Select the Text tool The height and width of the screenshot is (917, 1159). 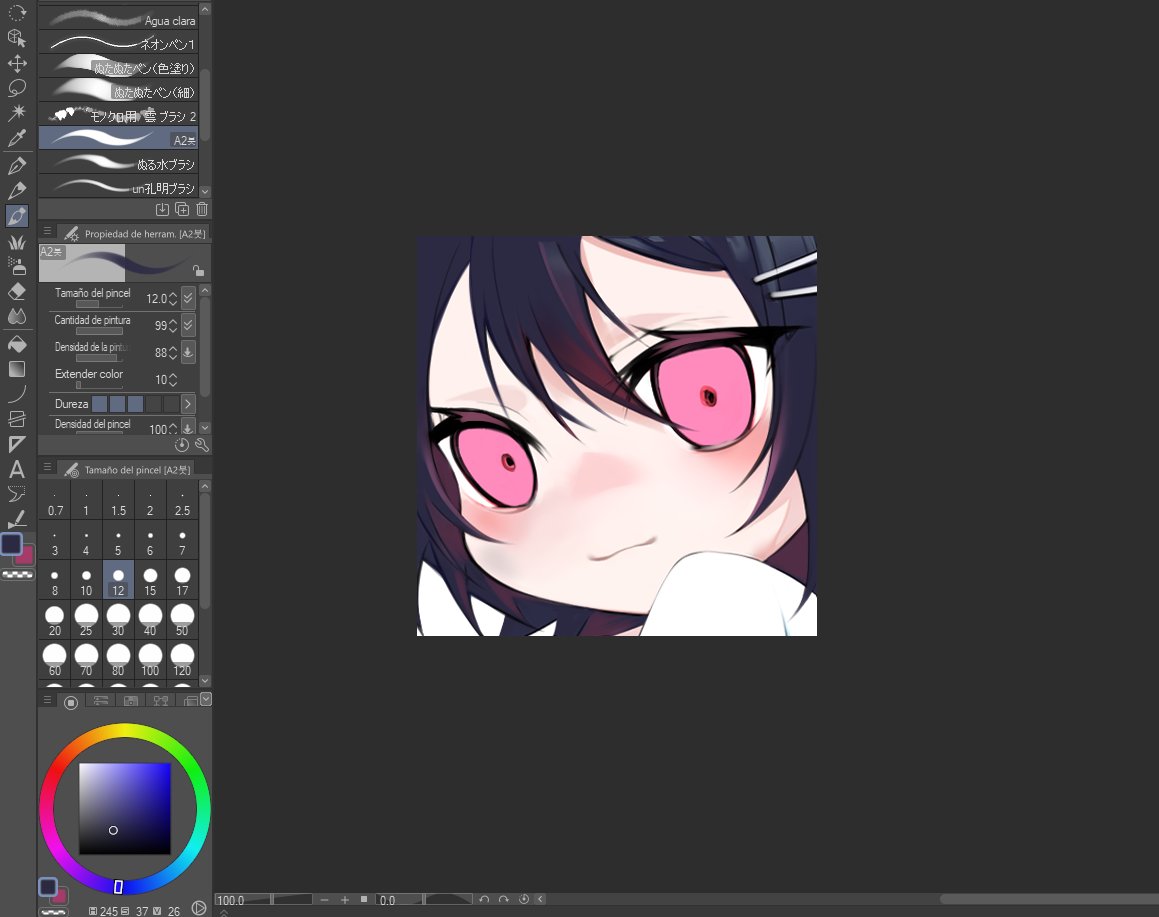point(16,469)
